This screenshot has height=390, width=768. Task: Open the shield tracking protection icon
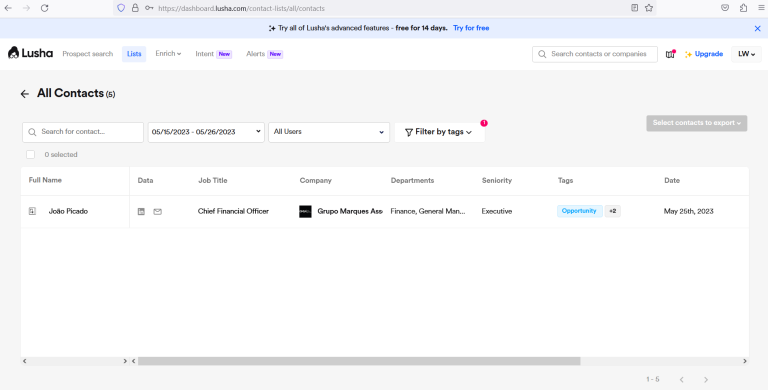[121, 8]
